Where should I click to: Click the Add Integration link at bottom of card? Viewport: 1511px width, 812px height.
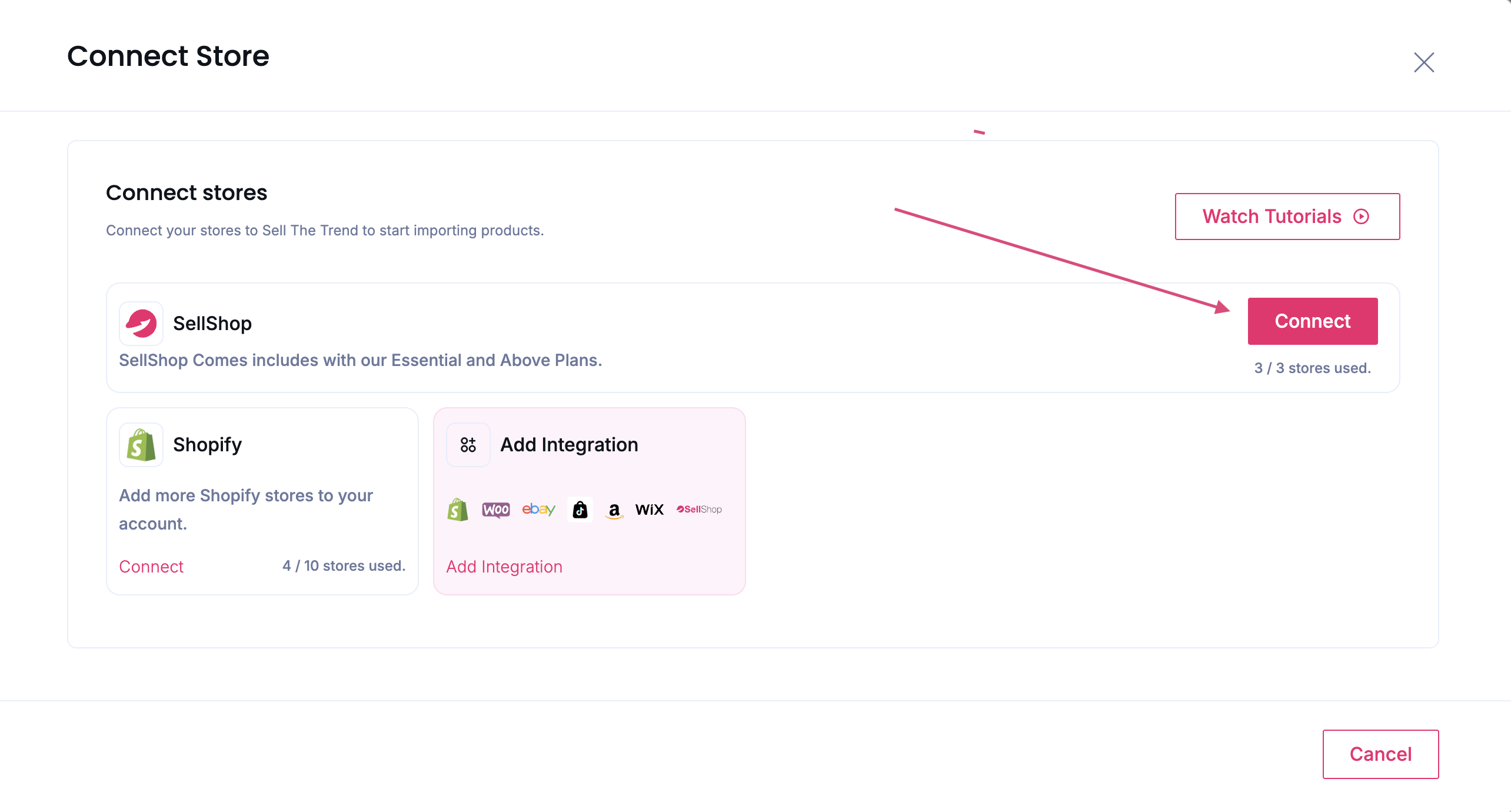tap(504, 567)
